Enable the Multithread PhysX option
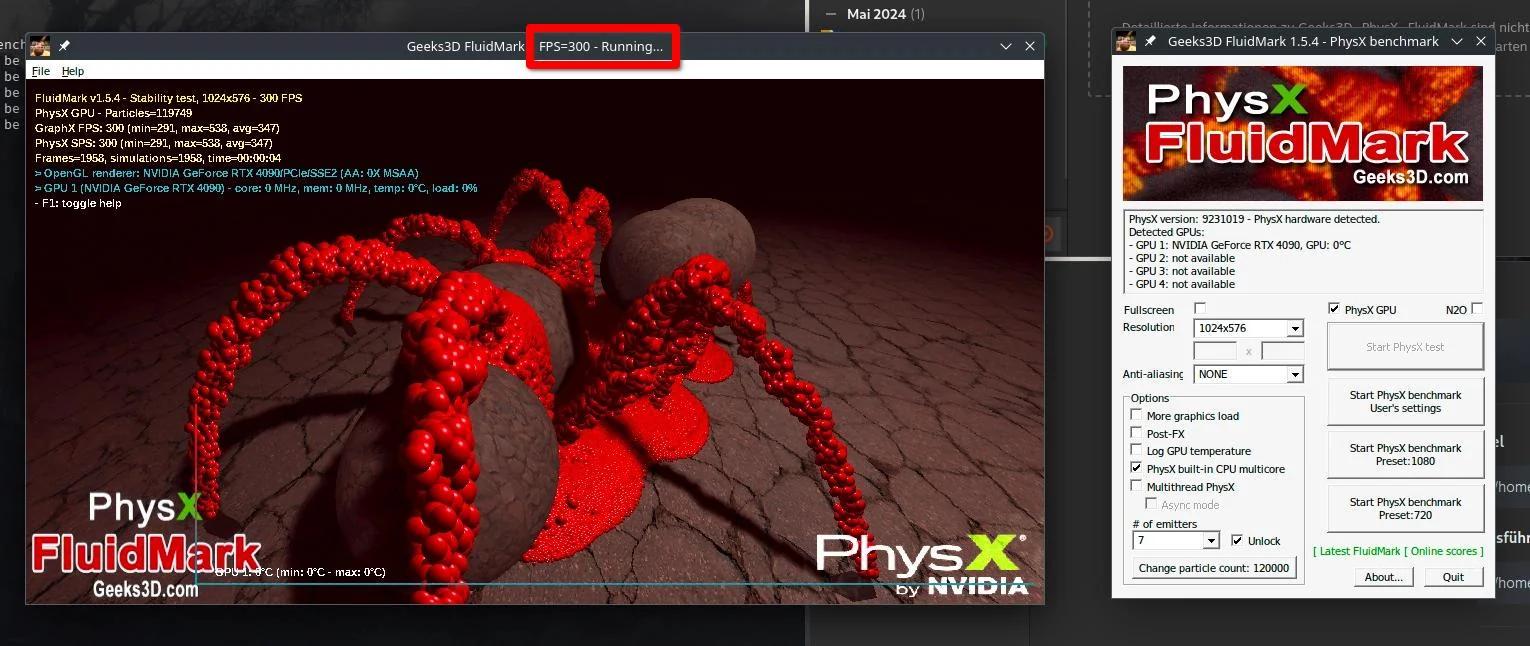The height and width of the screenshot is (646, 1530). pos(1136,486)
